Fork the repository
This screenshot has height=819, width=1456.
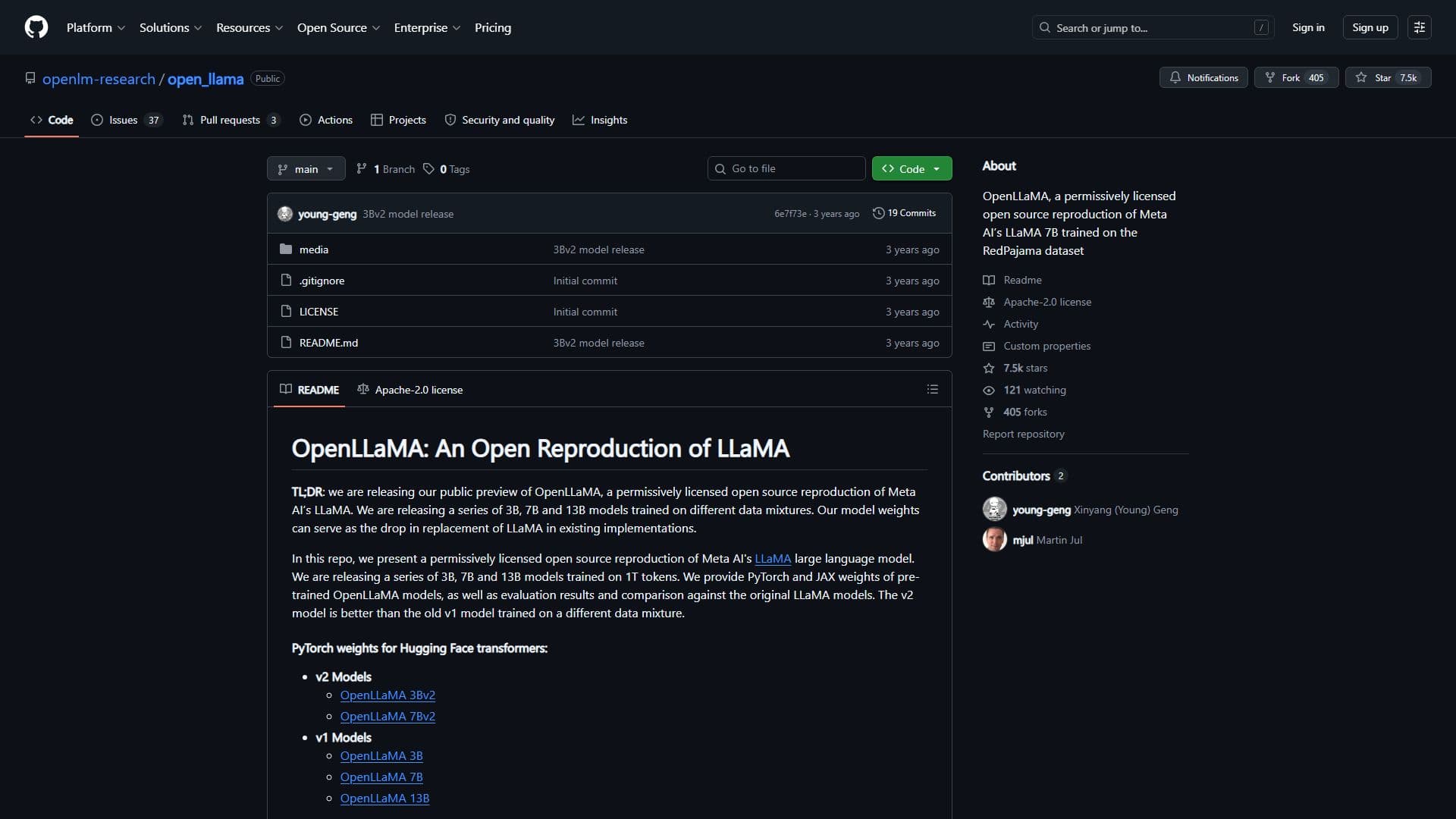[x=1296, y=77]
